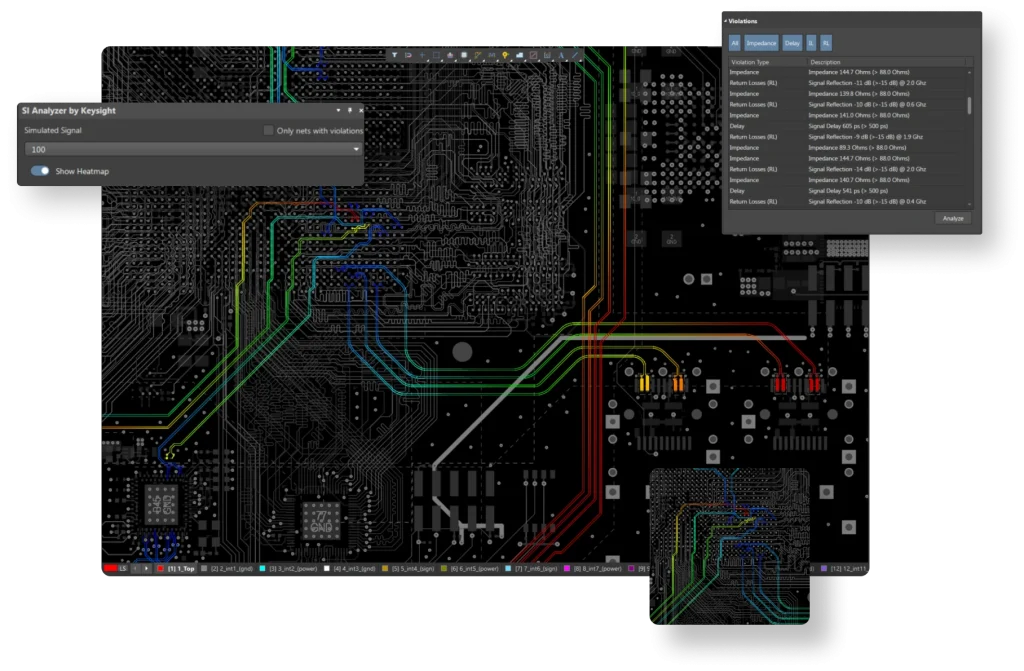Click the red LS layer color swatch
Image resolution: width=1024 pixels, height=671 pixels.
click(x=110, y=568)
